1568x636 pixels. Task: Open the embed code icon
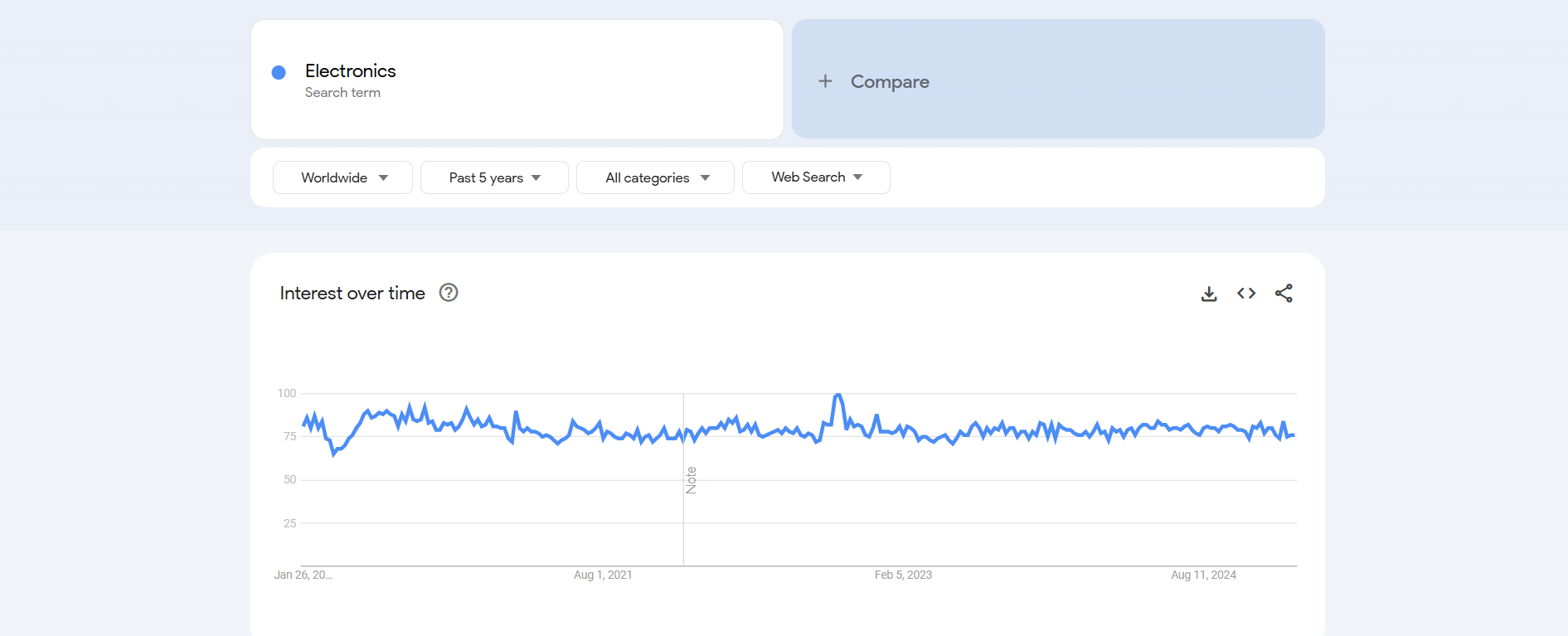click(1246, 294)
